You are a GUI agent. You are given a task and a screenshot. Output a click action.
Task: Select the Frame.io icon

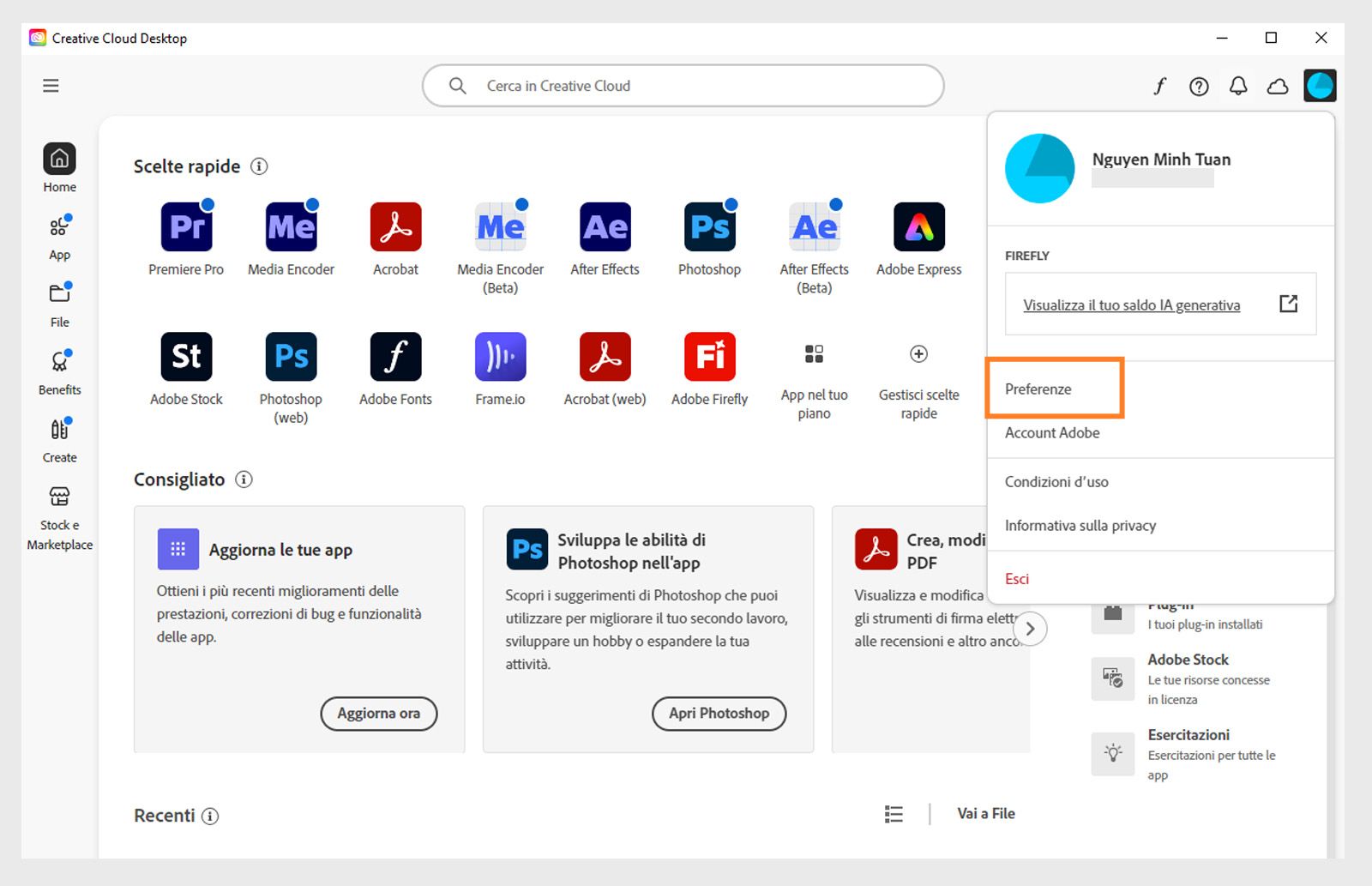pyautogui.click(x=500, y=356)
